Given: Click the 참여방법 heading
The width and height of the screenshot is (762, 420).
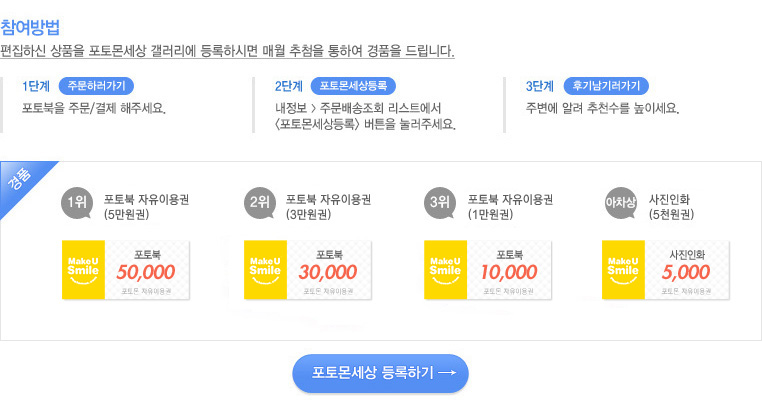Looking at the screenshot, I should tap(30, 27).
